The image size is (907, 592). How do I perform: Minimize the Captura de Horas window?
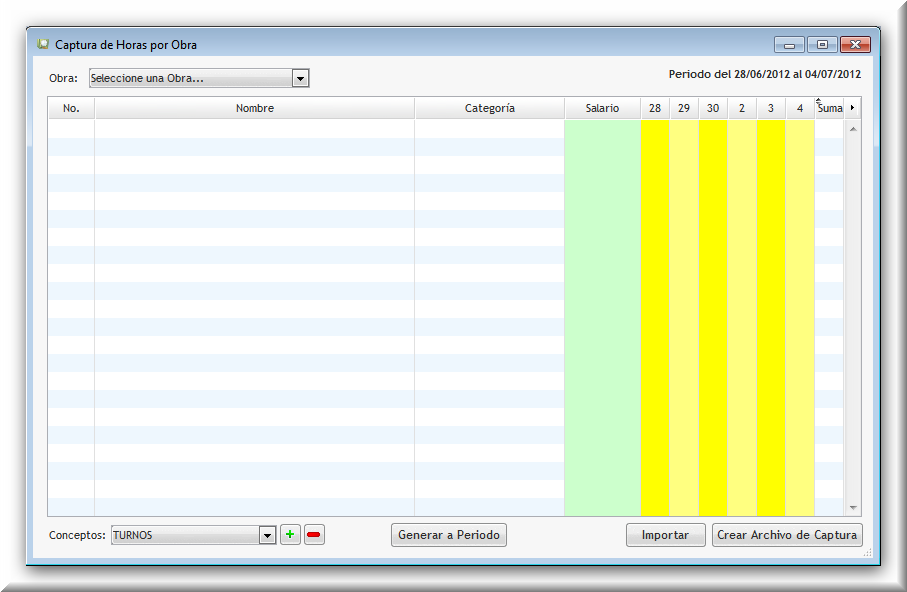coord(789,45)
